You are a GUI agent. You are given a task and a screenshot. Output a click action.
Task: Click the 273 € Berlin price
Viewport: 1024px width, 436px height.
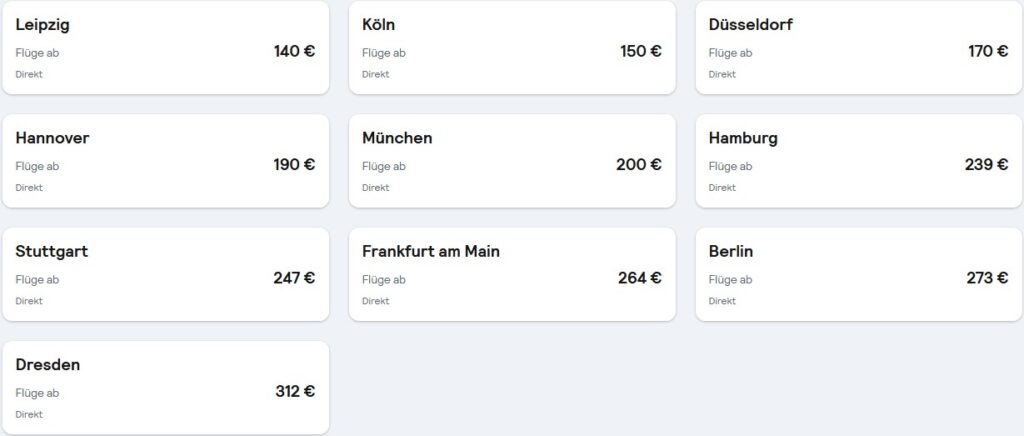pyautogui.click(x=987, y=278)
